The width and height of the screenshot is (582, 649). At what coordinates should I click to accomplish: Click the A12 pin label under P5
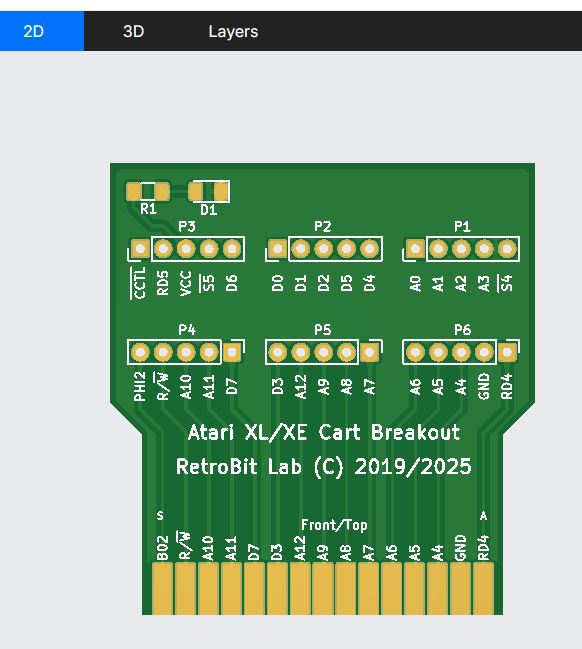(301, 387)
